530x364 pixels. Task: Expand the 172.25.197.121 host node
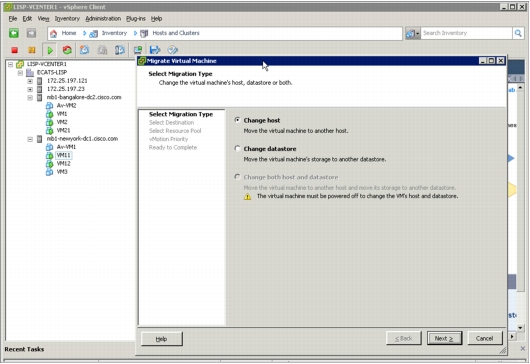click(30, 81)
